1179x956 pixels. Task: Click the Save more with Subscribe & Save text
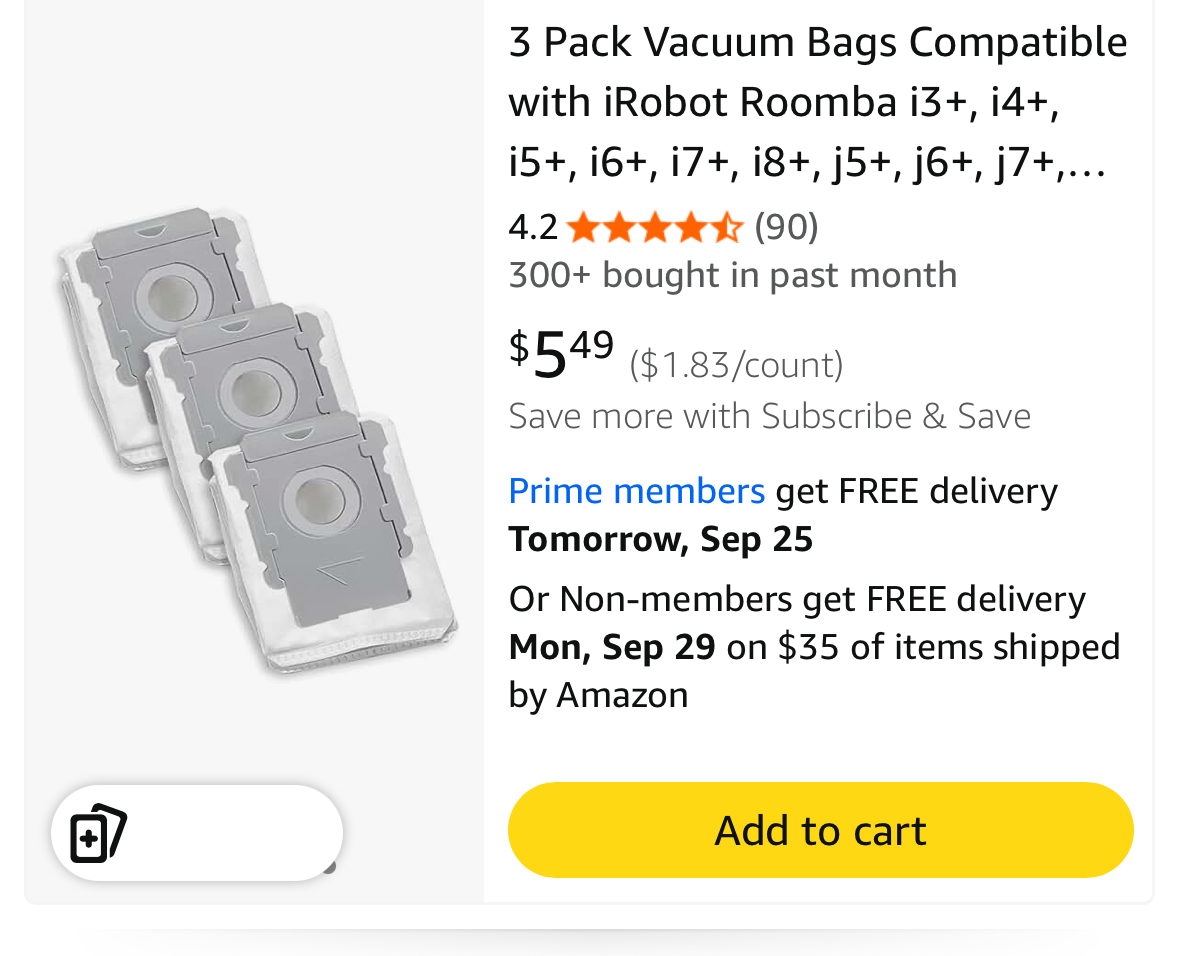click(x=769, y=416)
